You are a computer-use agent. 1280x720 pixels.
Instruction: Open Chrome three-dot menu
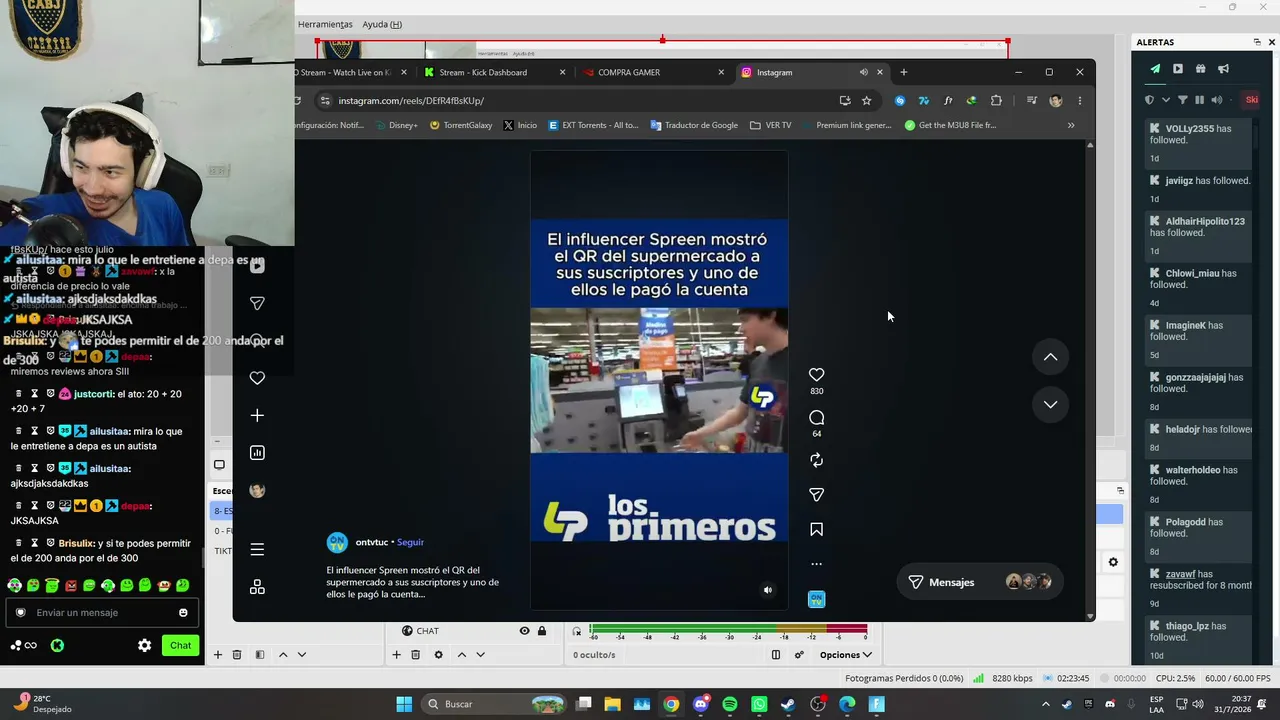point(1079,100)
